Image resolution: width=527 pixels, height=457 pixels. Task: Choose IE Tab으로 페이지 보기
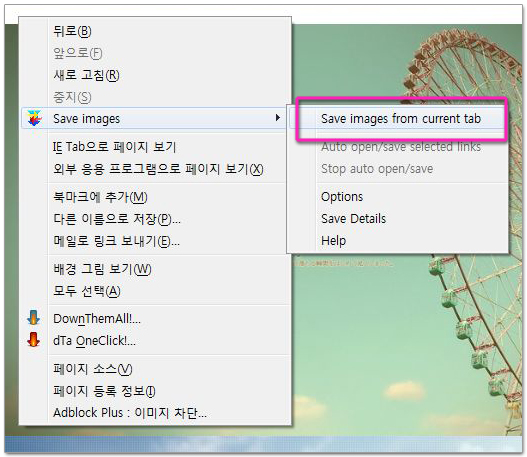[x=155, y=147]
